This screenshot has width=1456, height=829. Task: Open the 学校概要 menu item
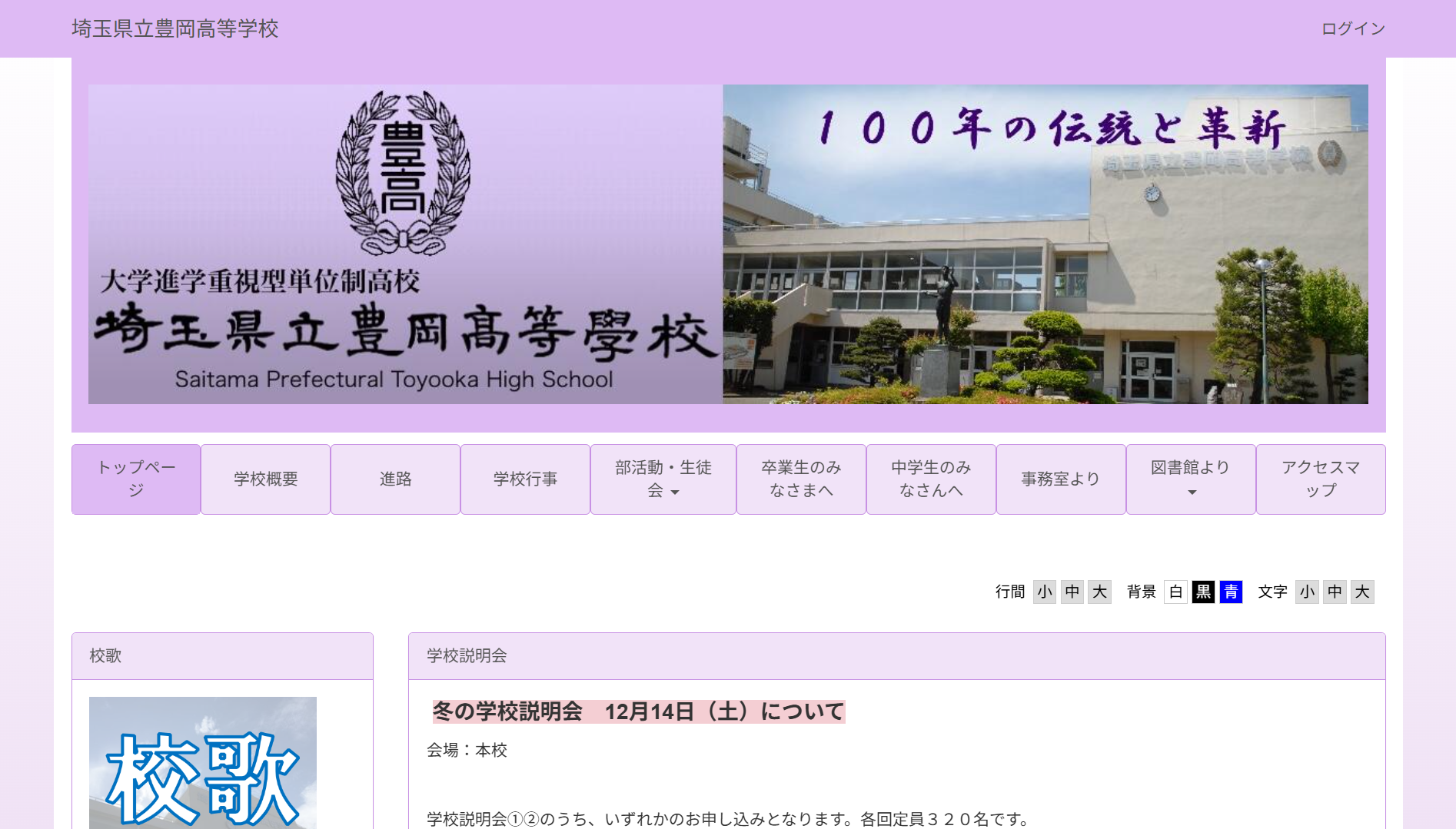[265, 479]
